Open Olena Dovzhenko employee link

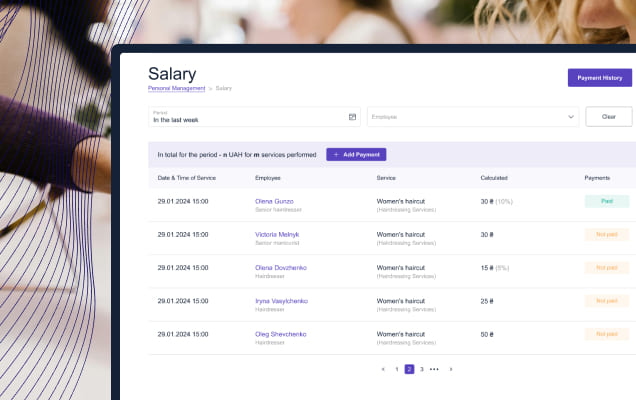(281, 268)
